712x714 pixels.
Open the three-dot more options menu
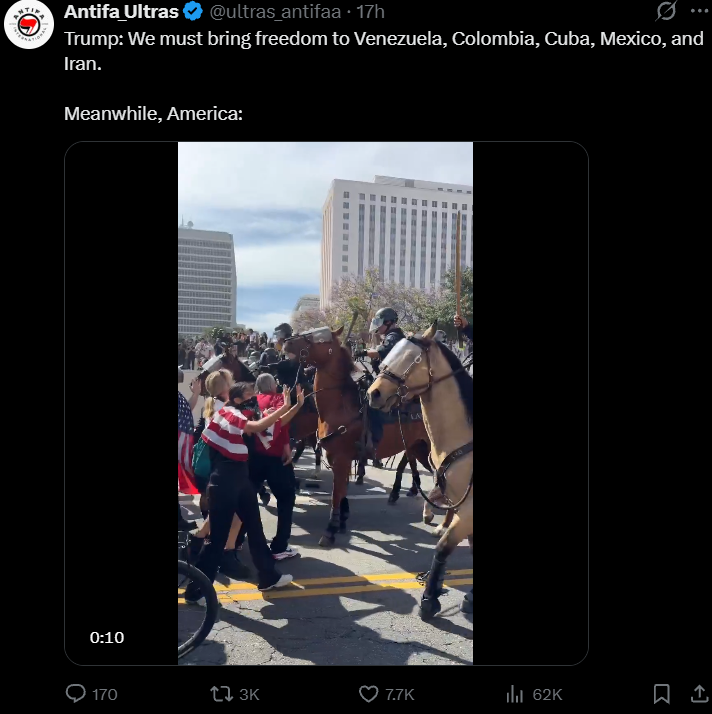(699, 11)
